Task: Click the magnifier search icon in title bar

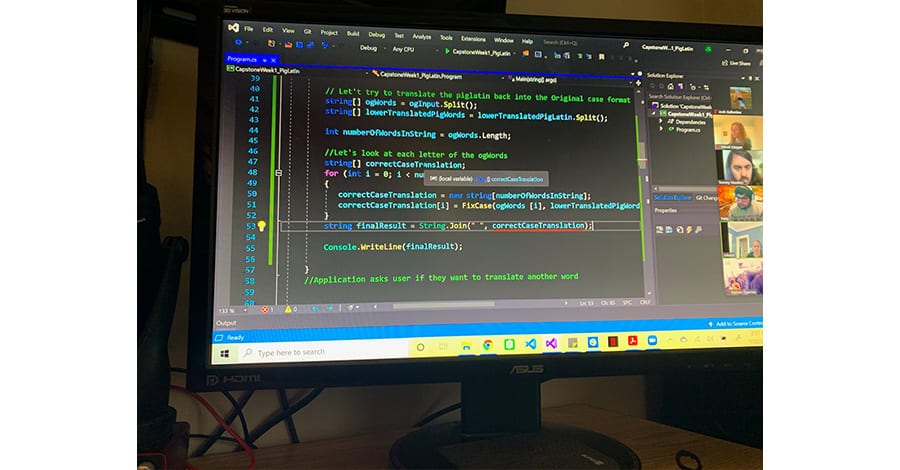Action: point(626,45)
